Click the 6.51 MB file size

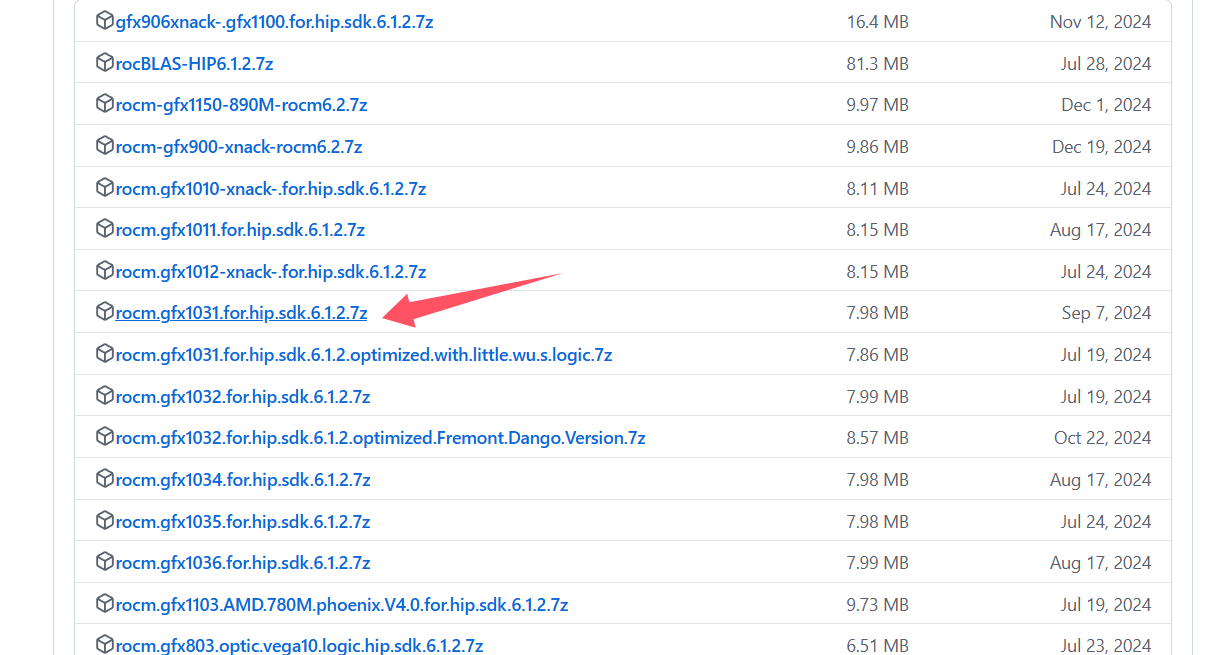coord(877,646)
